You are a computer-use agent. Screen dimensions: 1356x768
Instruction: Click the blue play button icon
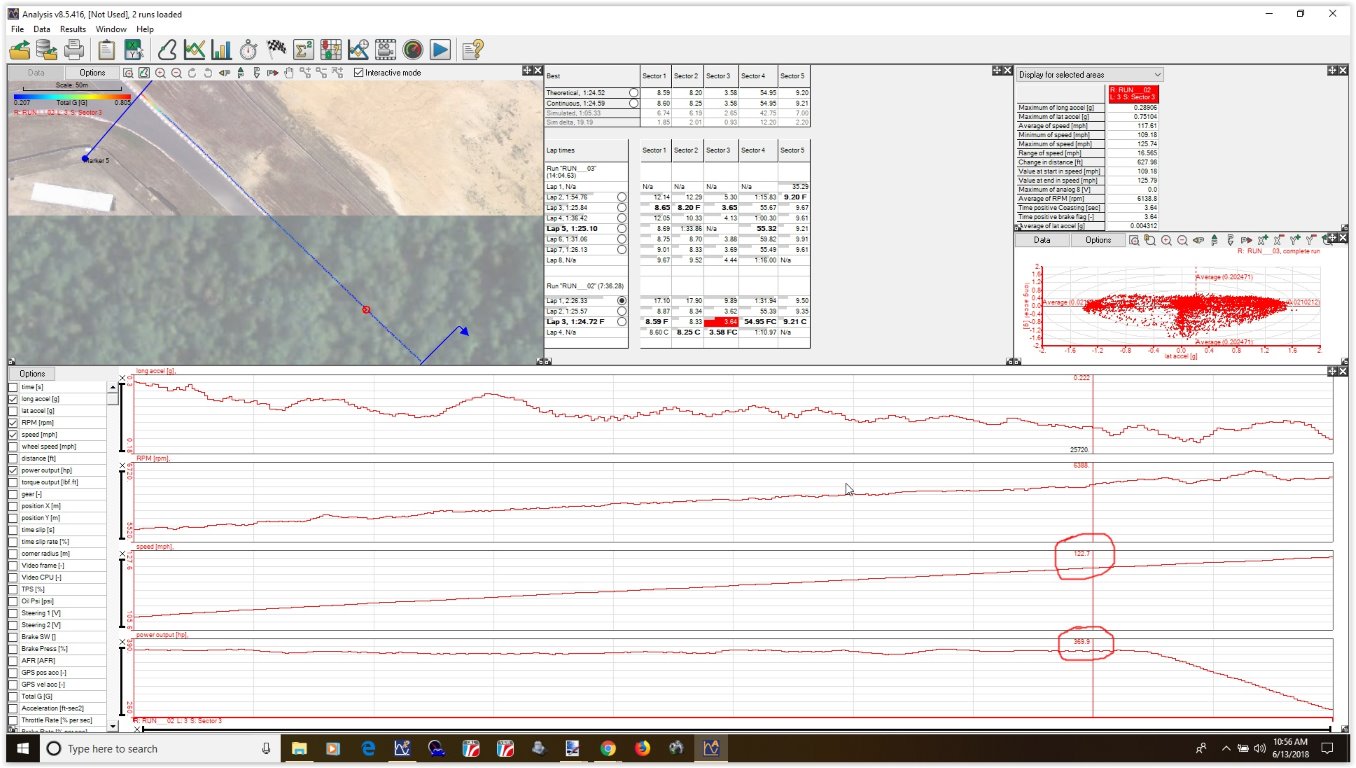[x=440, y=49]
